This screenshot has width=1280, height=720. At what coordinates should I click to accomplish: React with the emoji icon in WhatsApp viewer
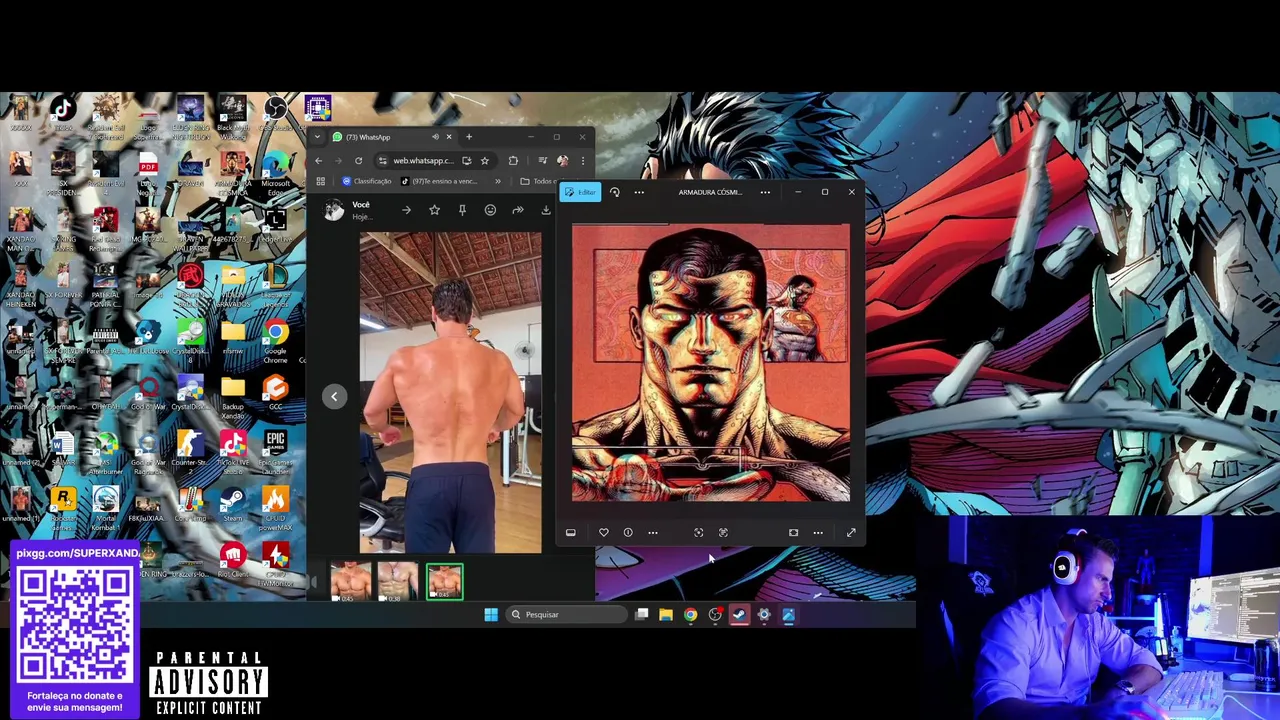pos(490,210)
